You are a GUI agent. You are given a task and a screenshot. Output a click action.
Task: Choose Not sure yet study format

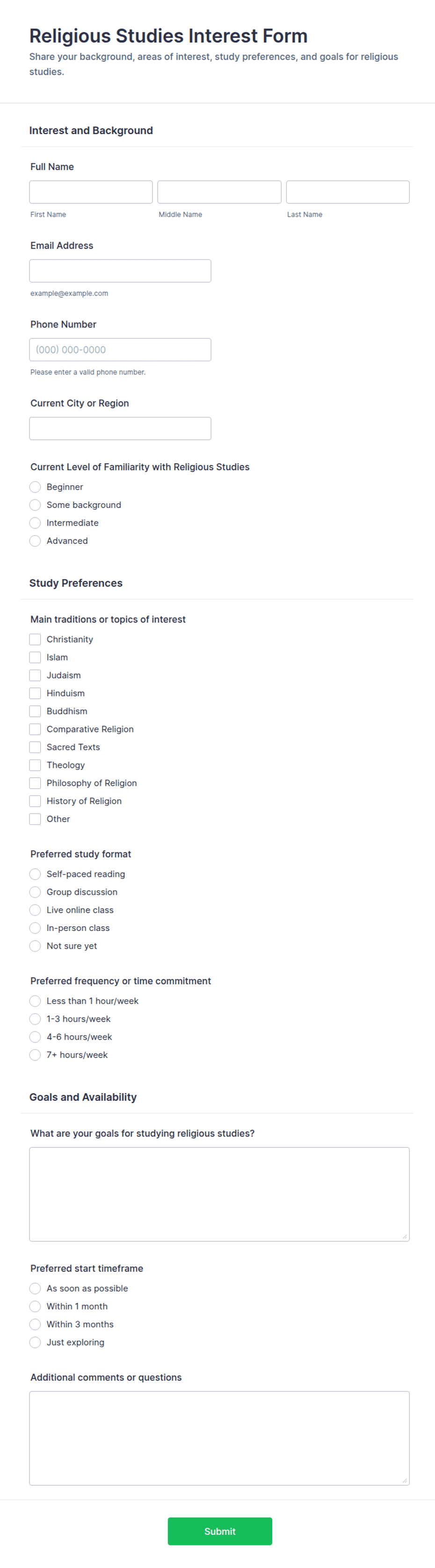tap(36, 946)
